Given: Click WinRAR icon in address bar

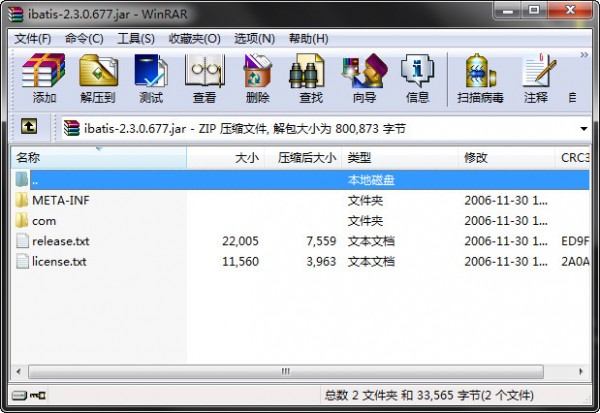Looking at the screenshot, I should pyautogui.click(x=72, y=128).
